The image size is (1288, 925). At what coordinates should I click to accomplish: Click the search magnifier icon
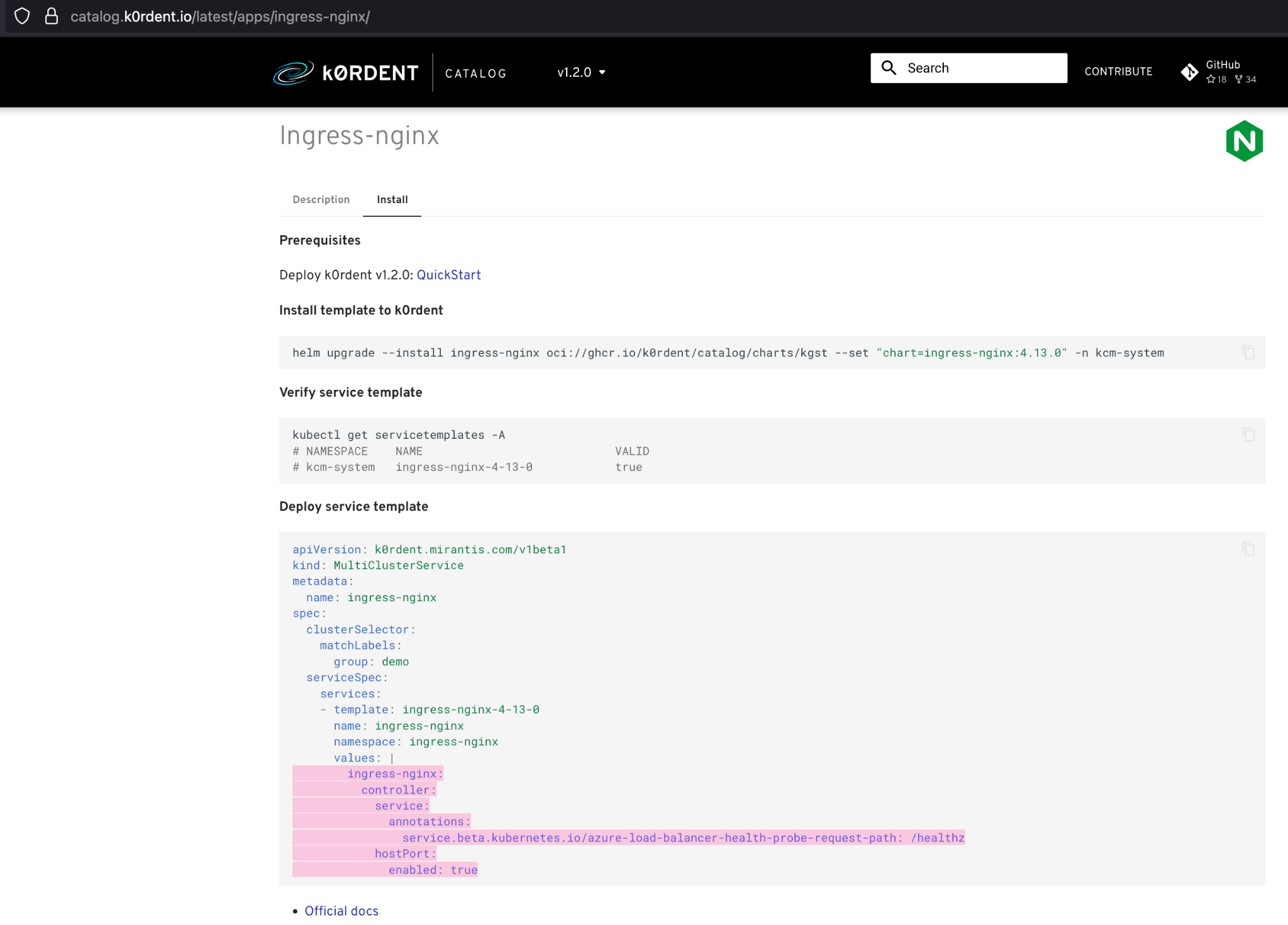point(889,68)
